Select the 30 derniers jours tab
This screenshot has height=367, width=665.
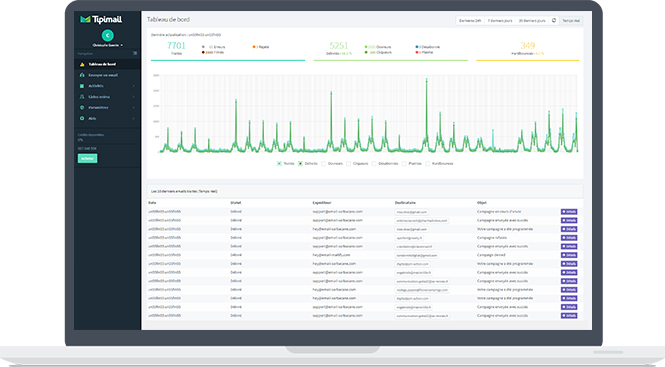[532, 20]
